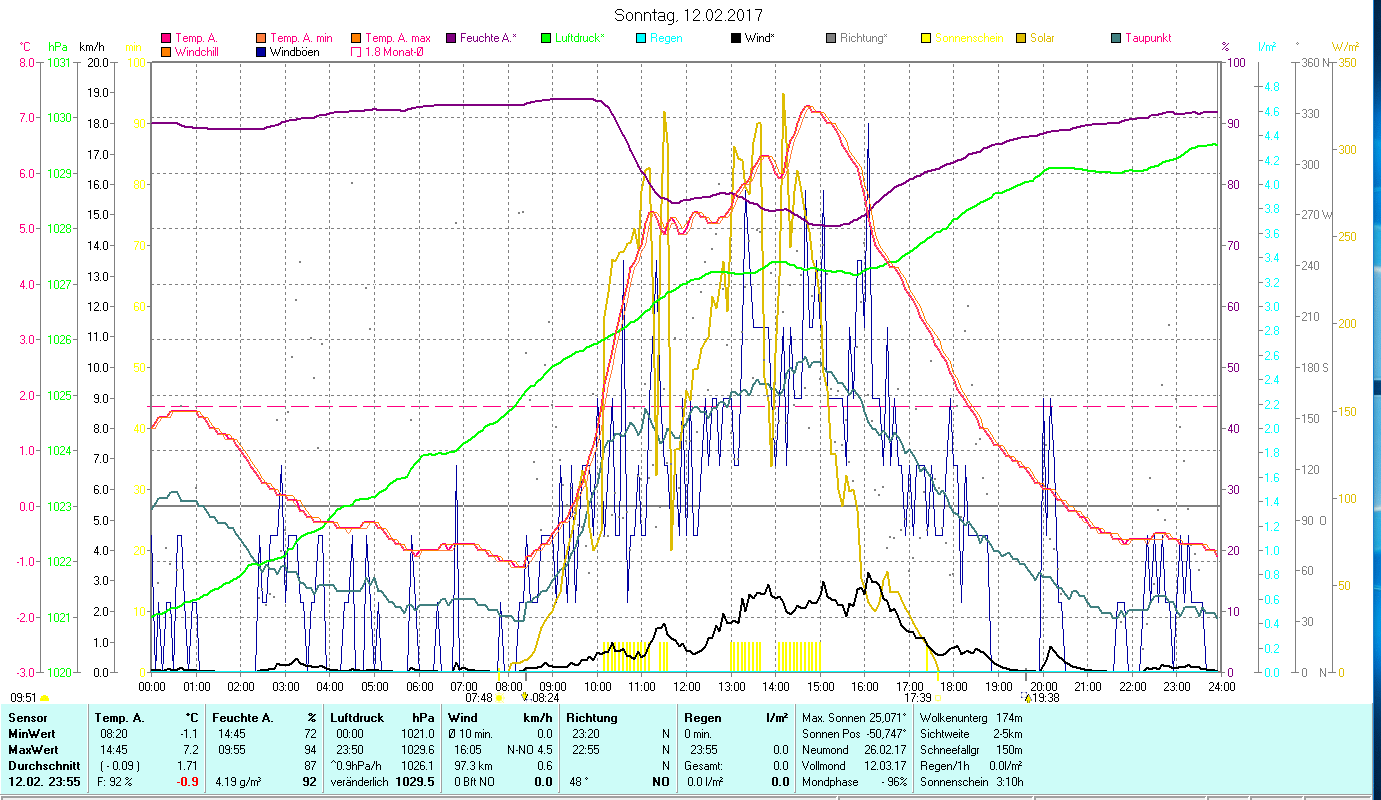Click the orange Windchill legend square

(166, 52)
